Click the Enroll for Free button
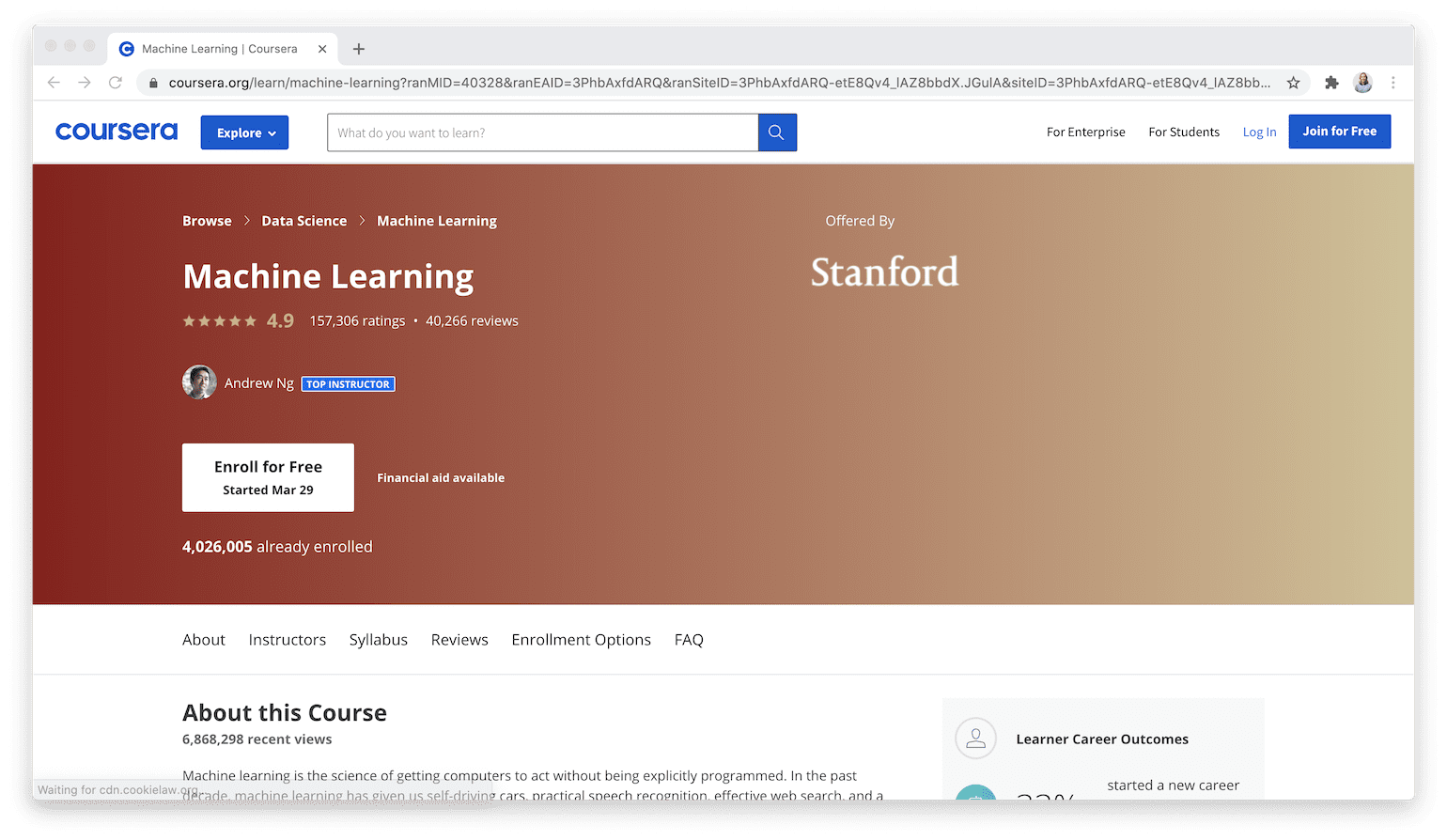Screen dimensions: 1447x840 268,477
